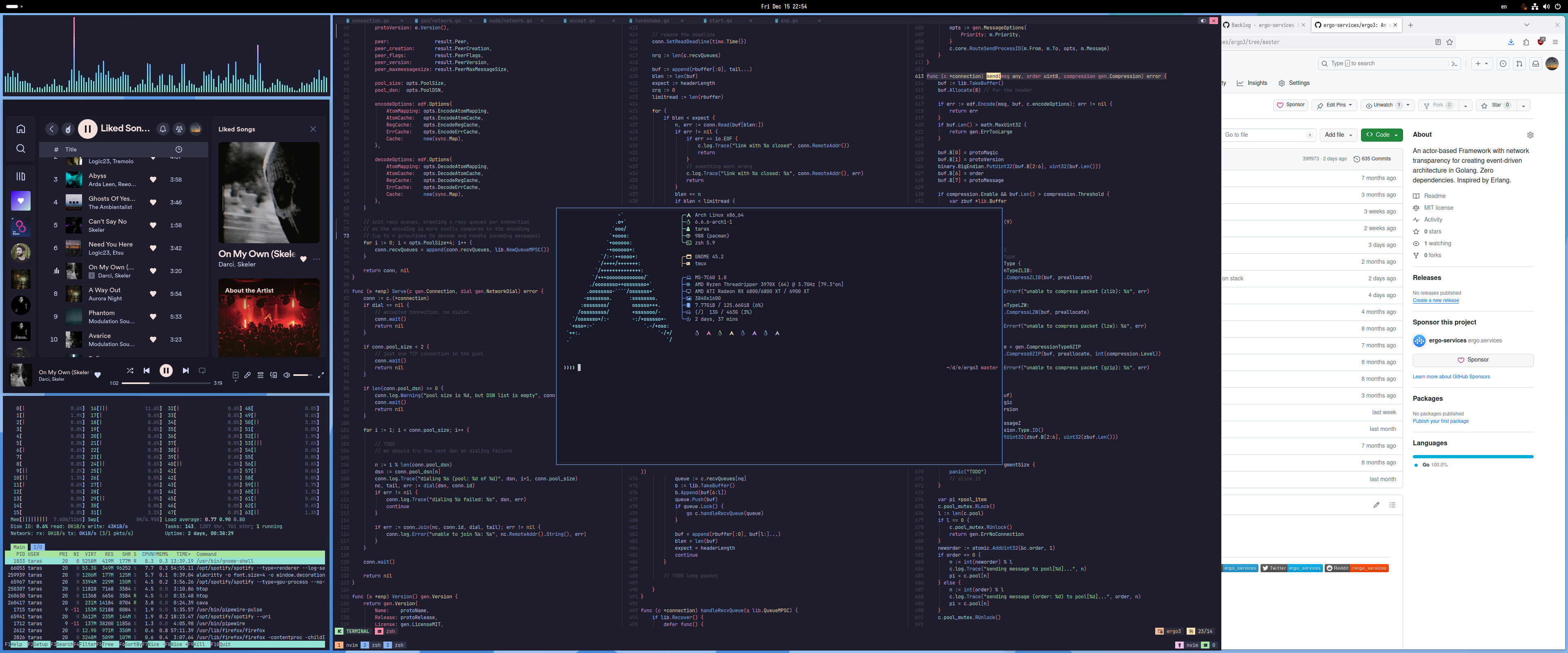Pause playback in bottom player bar

pyautogui.click(x=165, y=371)
